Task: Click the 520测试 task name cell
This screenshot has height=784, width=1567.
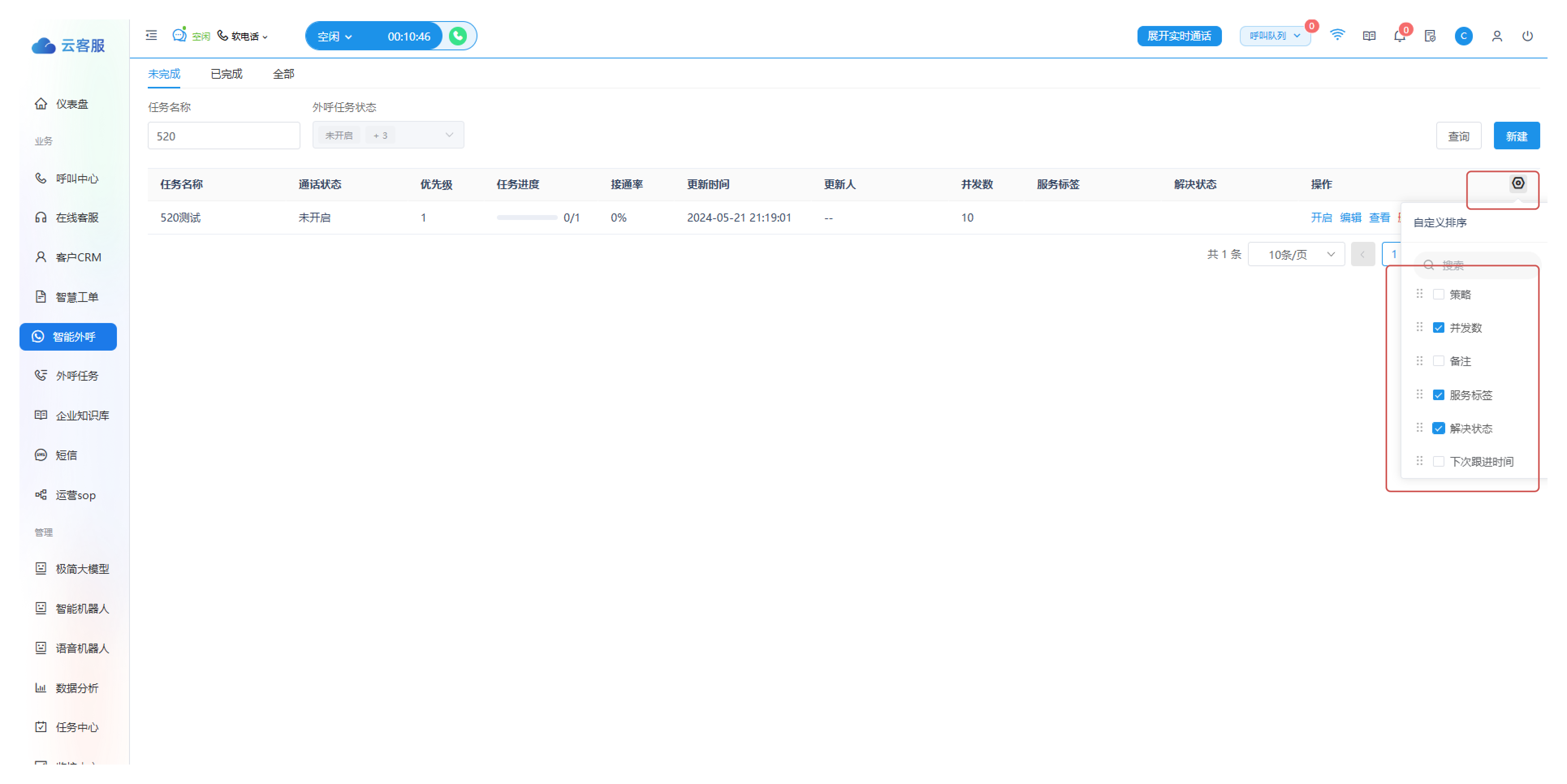Action: click(180, 218)
